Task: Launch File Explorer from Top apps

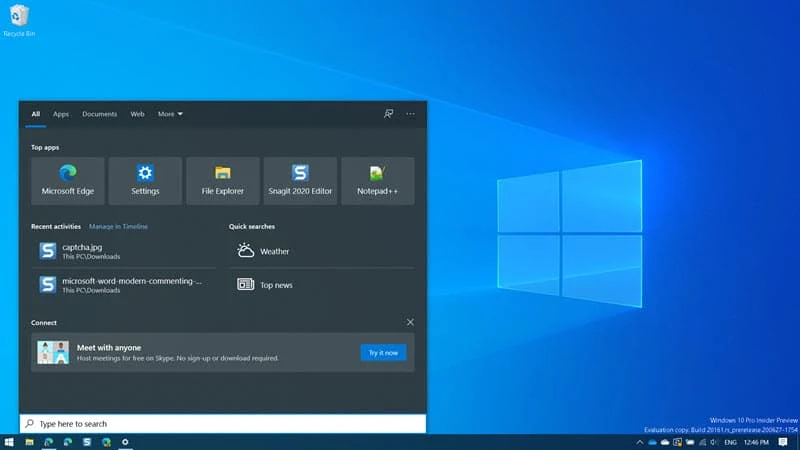Action: pos(223,181)
